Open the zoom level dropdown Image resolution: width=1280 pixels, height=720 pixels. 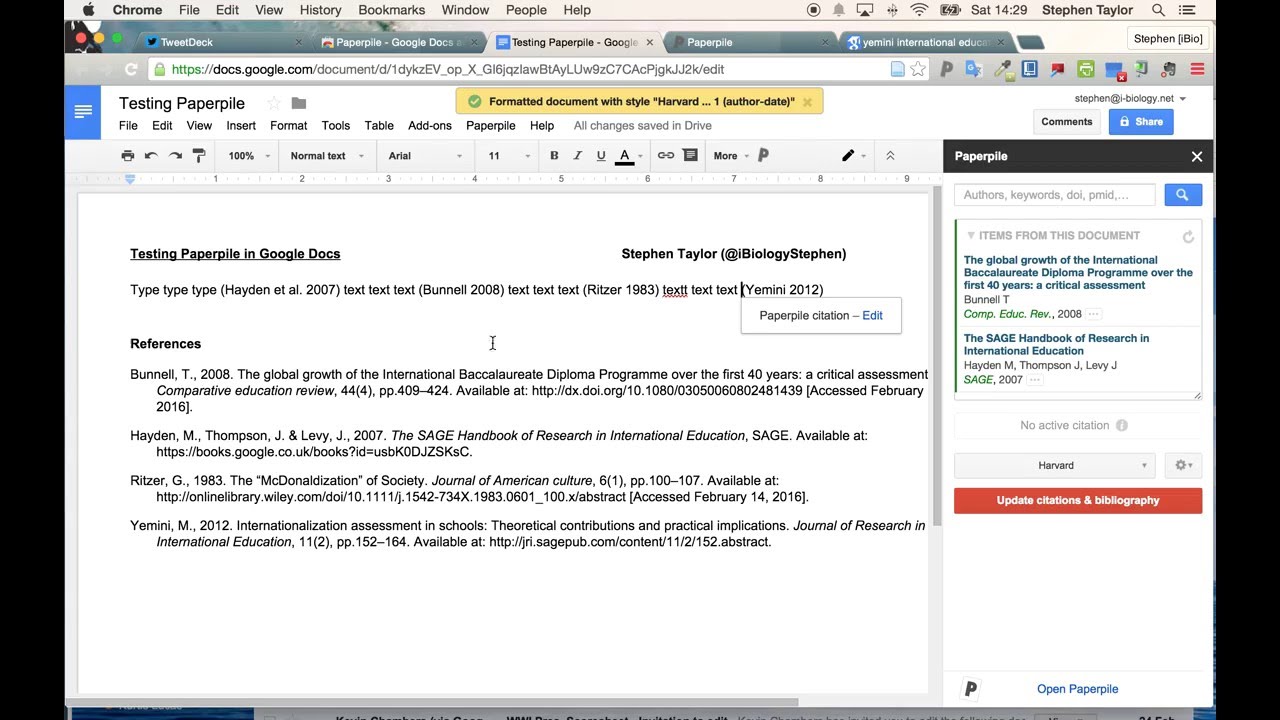coord(249,156)
